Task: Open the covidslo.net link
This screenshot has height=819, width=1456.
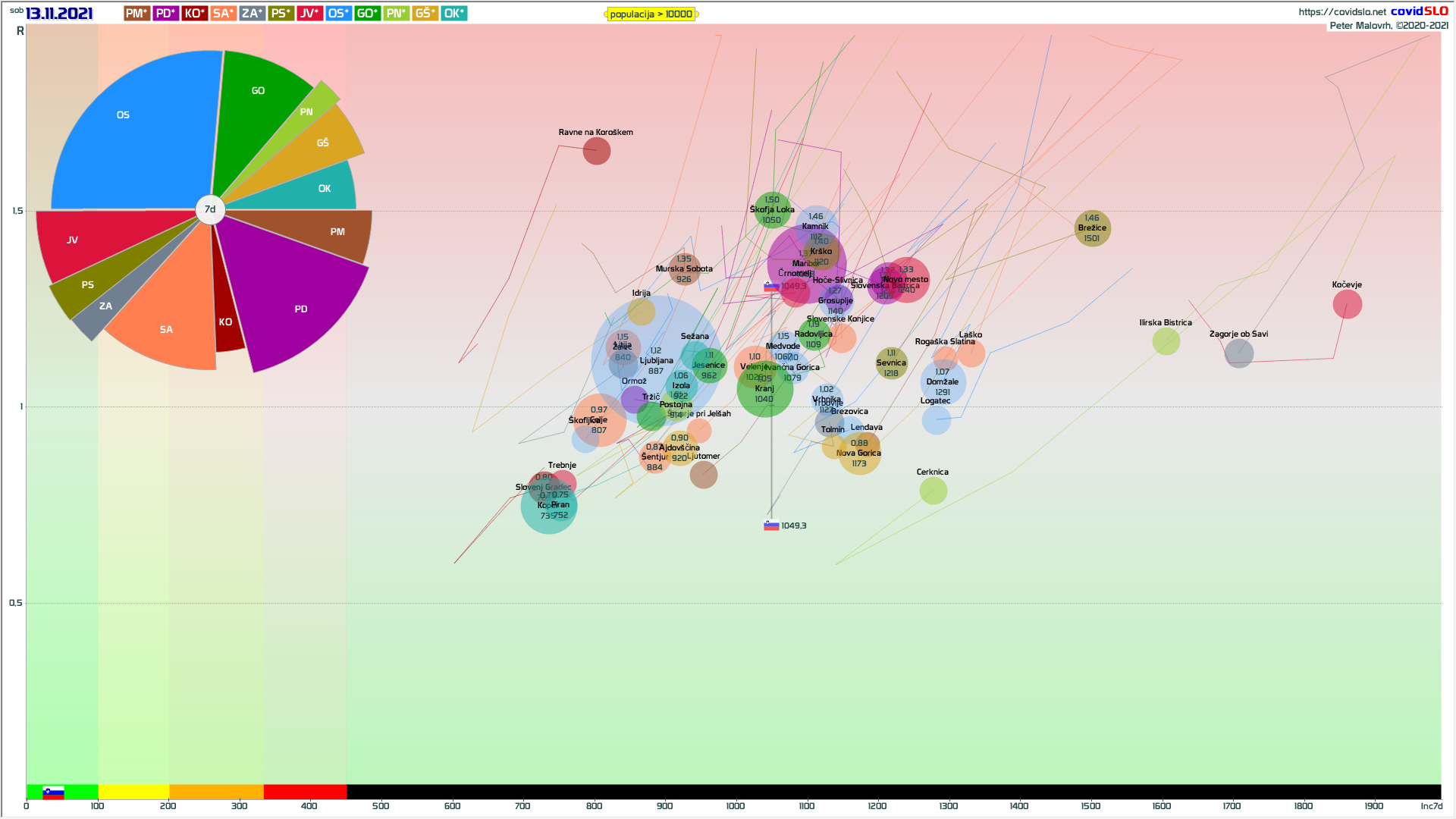Action: [x=1341, y=11]
